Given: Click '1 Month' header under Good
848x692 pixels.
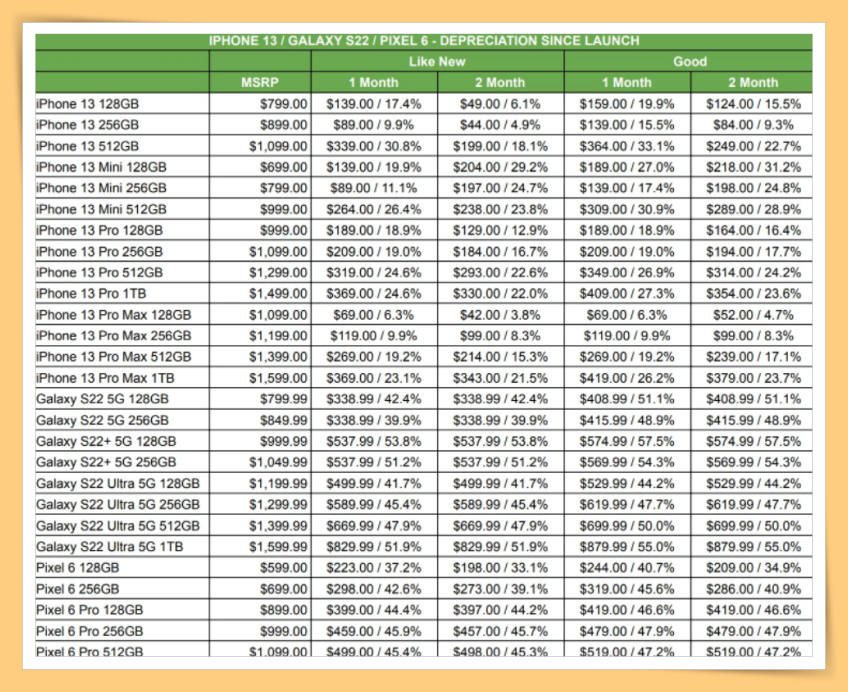Looking at the screenshot, I should point(627,83).
